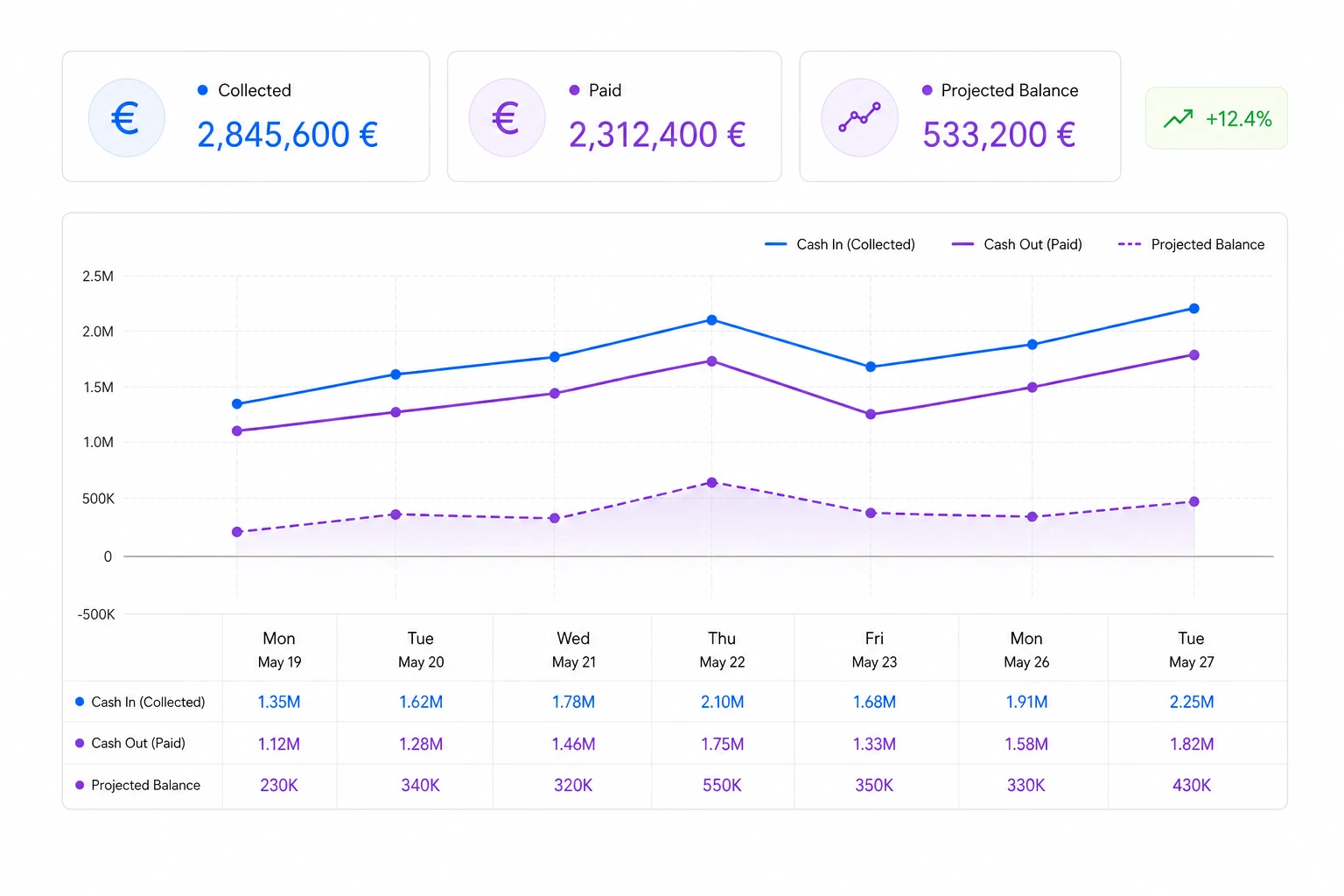Click the Mon May 19 column header

tap(279, 649)
